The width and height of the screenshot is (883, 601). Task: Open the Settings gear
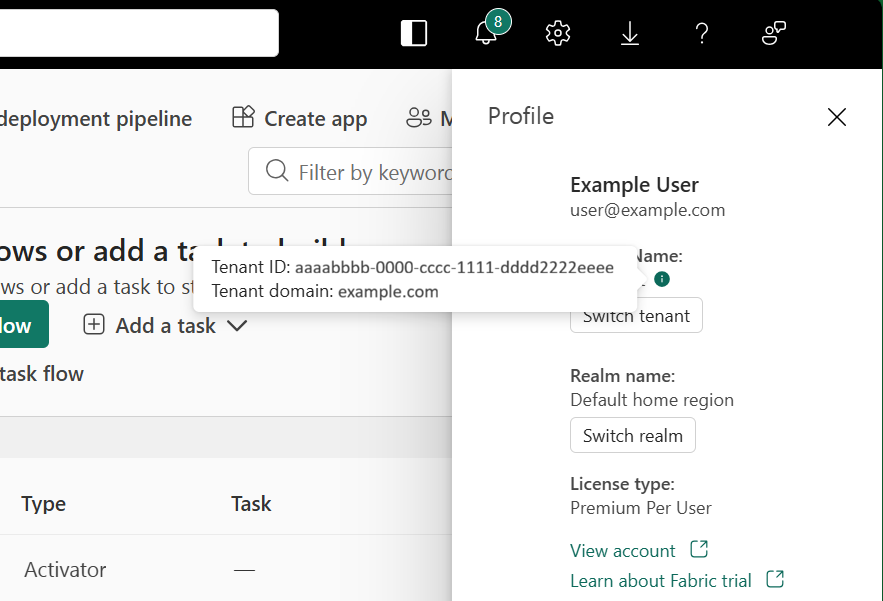(x=557, y=32)
